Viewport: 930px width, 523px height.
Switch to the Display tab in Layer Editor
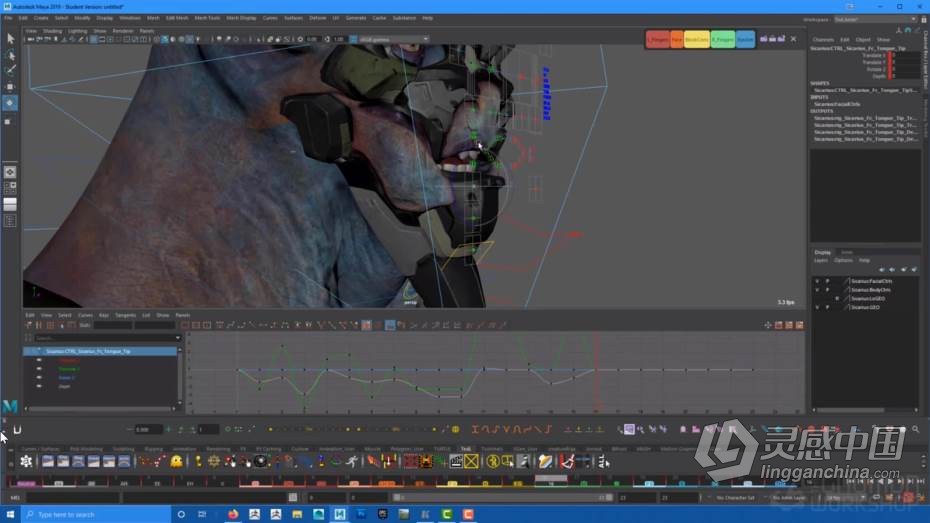click(x=823, y=253)
